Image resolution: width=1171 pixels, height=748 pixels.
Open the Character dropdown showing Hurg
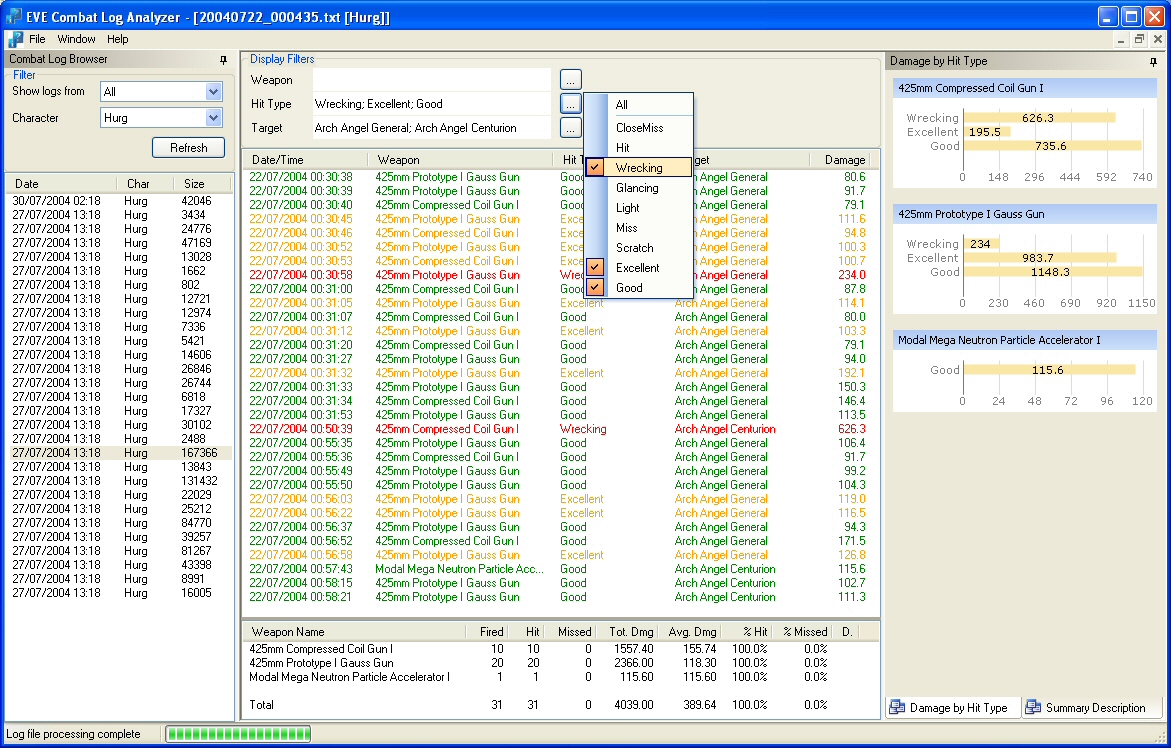click(214, 117)
